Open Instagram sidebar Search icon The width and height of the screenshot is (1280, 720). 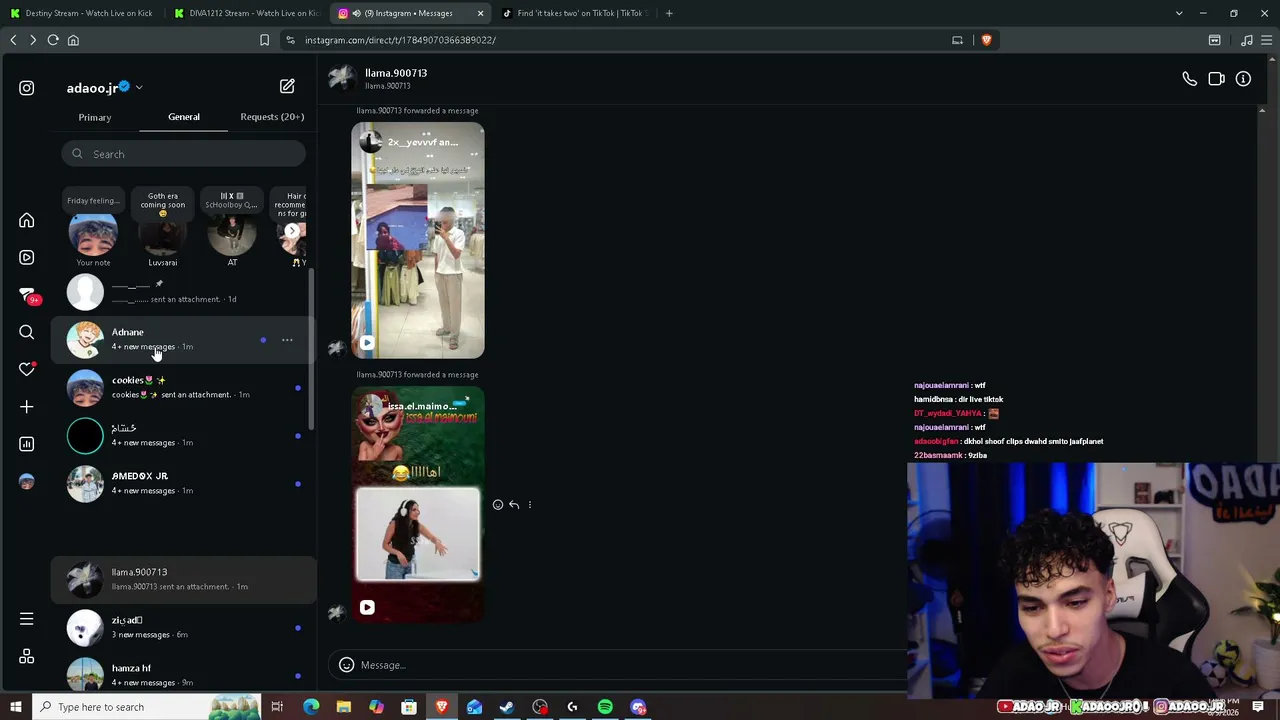[x=27, y=332]
